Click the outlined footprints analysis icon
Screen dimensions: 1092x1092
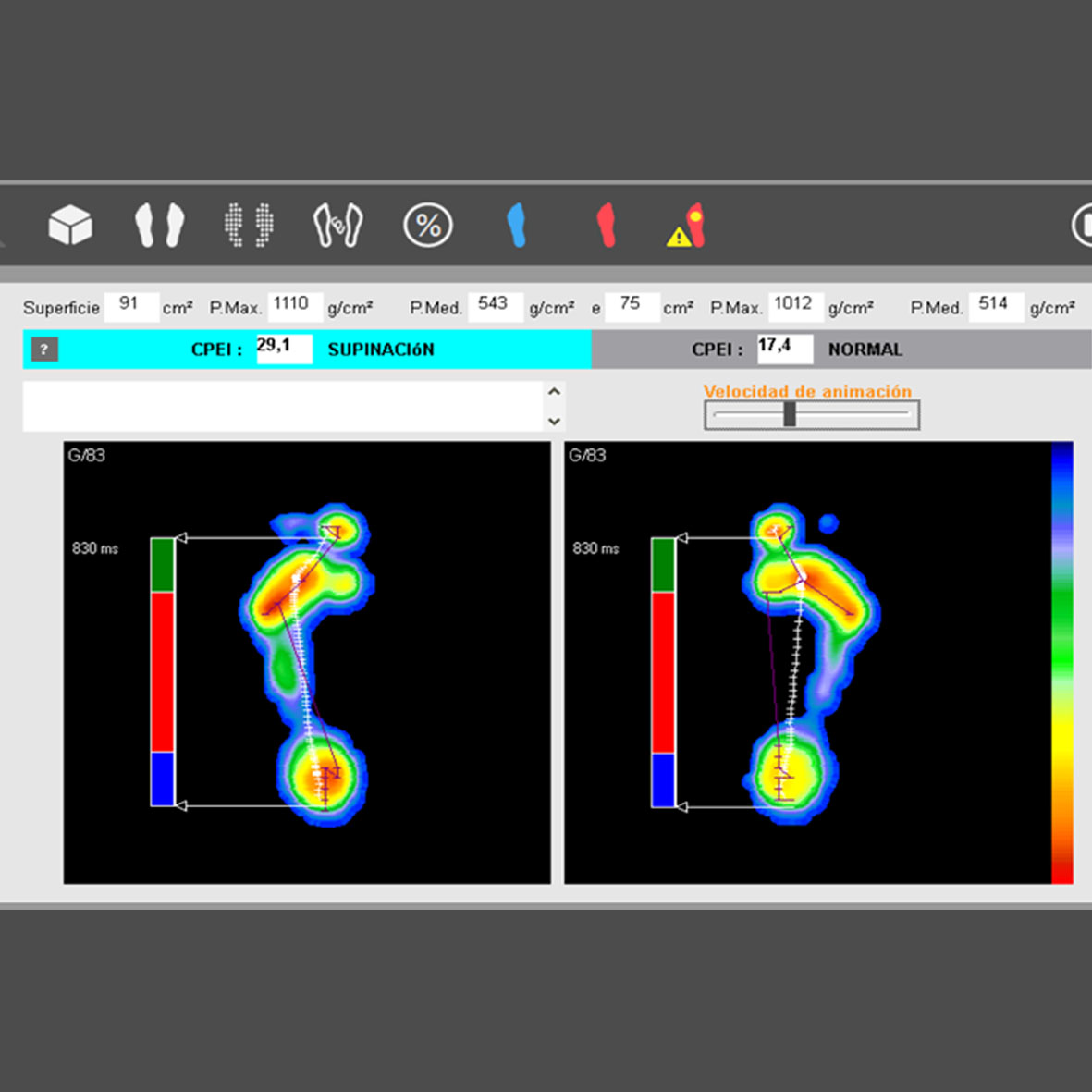[337, 226]
